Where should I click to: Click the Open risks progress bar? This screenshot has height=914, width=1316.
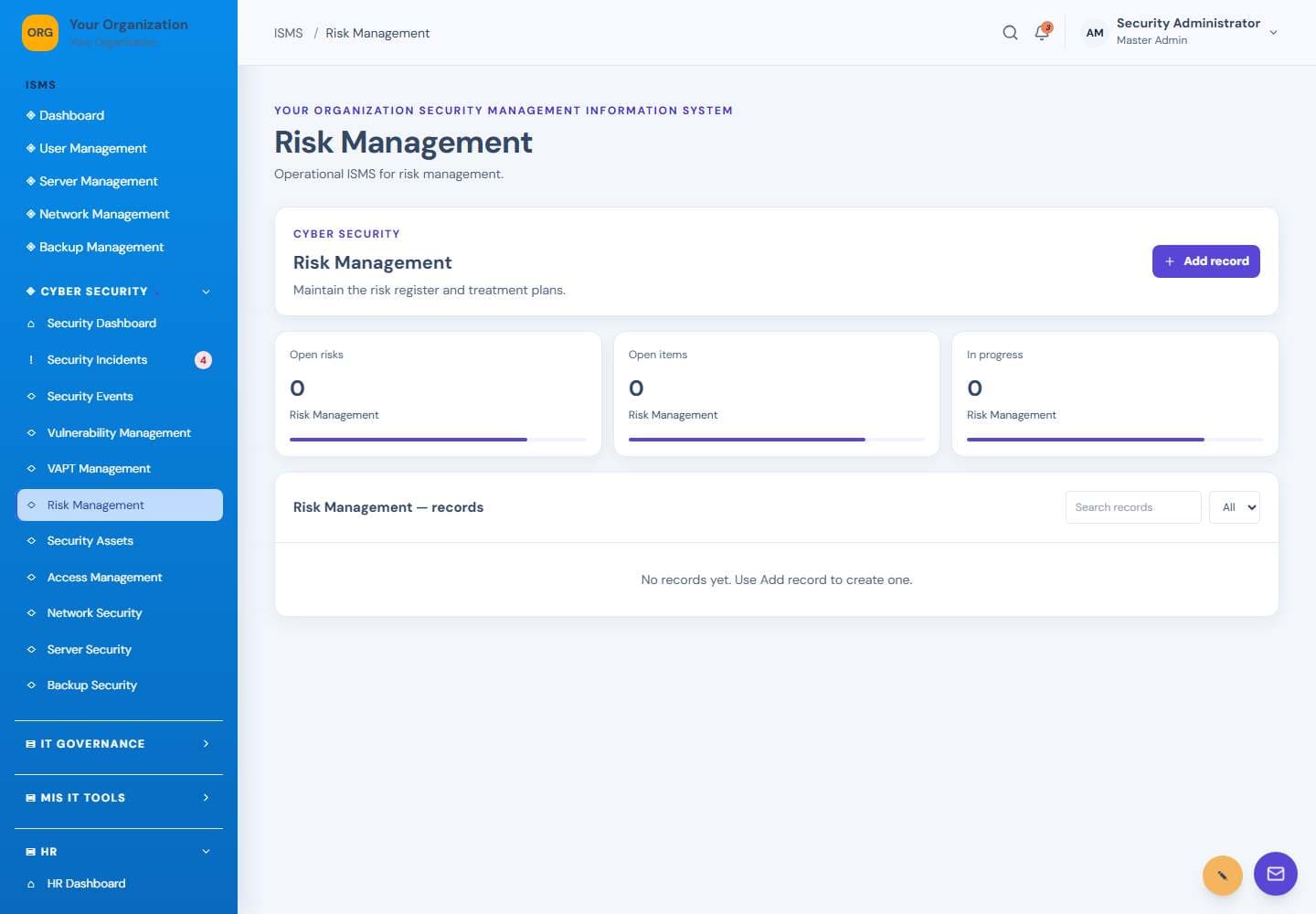tap(438, 440)
